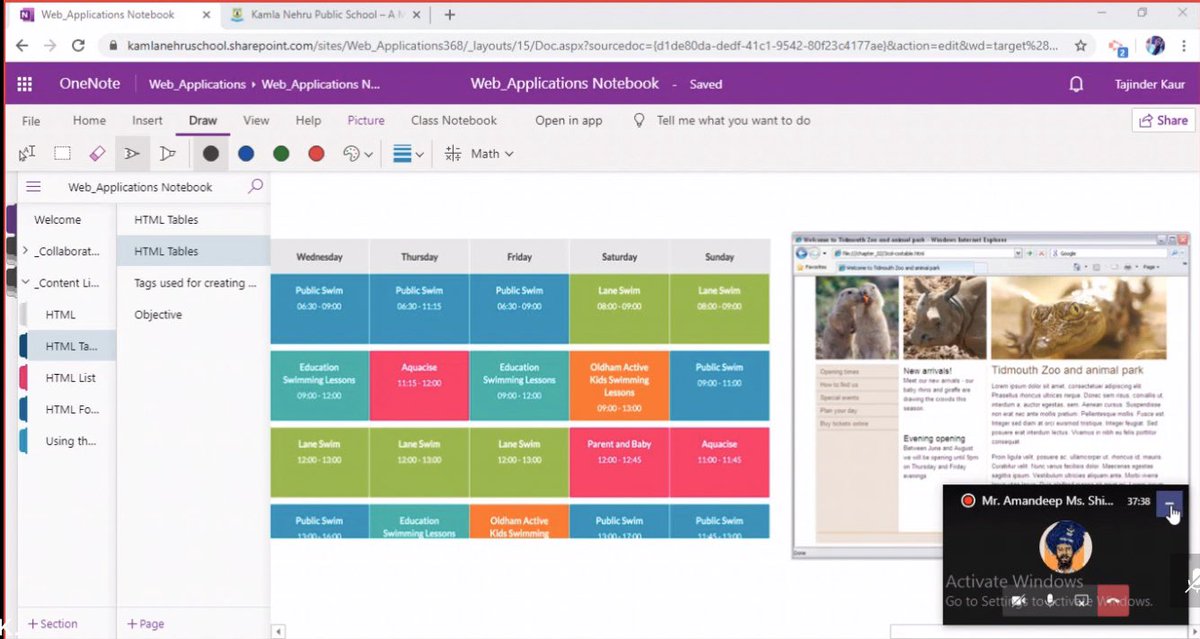Screen dimensions: 1200x639
Task: Open the Class Notebook tab
Action: click(454, 120)
